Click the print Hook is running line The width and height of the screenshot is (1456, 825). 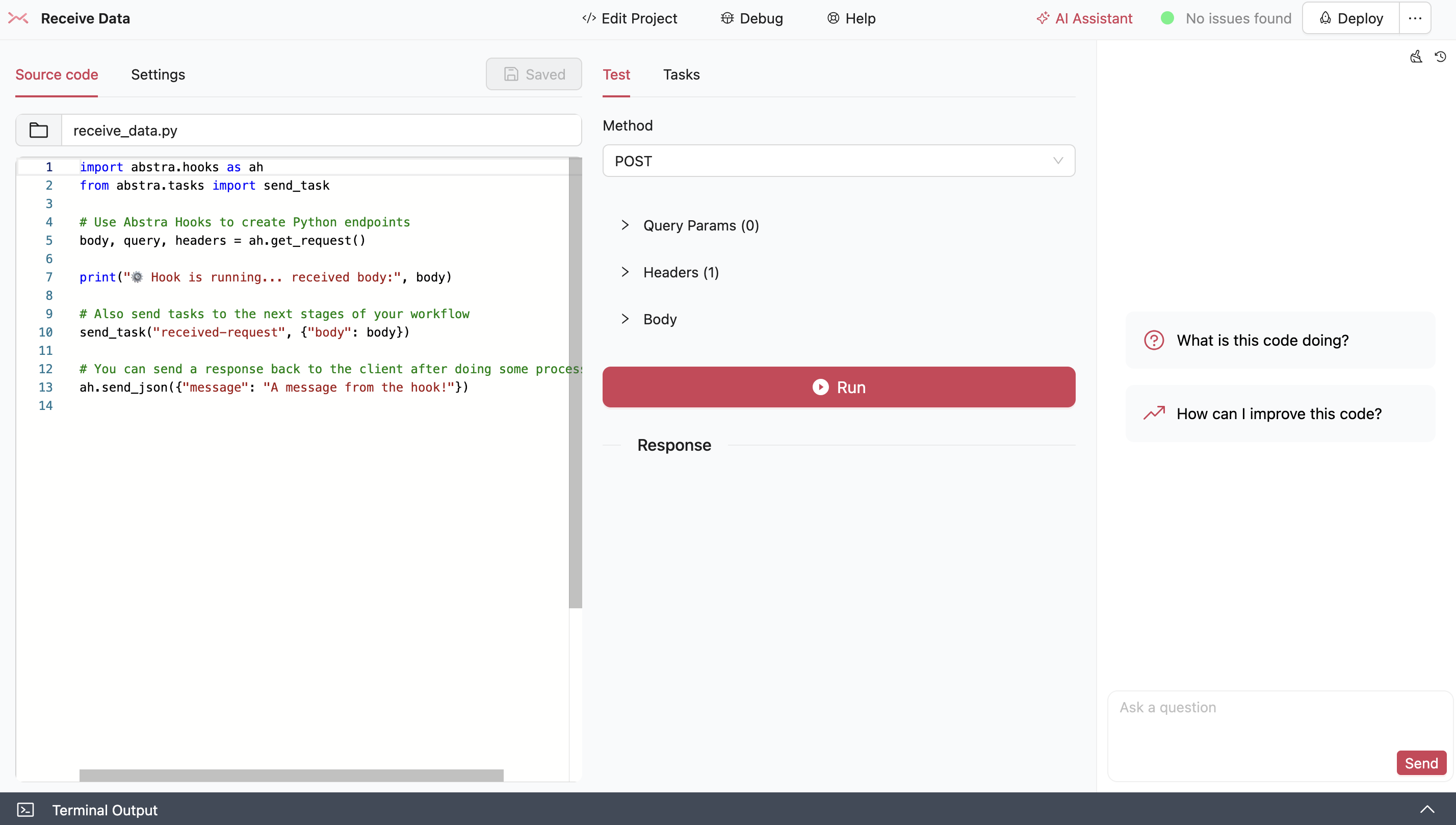[x=265, y=277]
